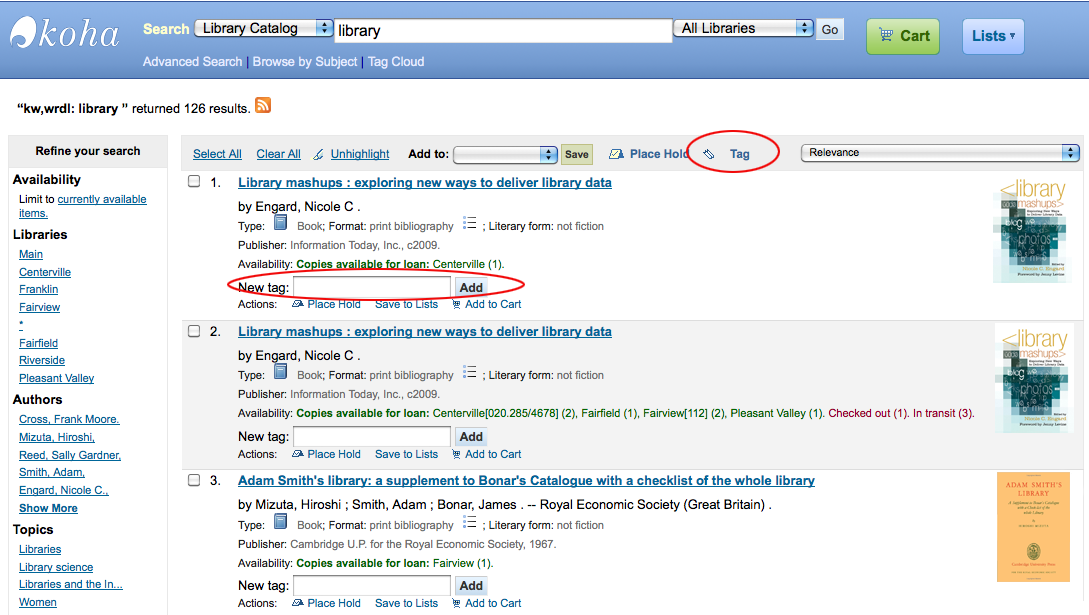Add result 2 to Cart via Actions

(486, 454)
